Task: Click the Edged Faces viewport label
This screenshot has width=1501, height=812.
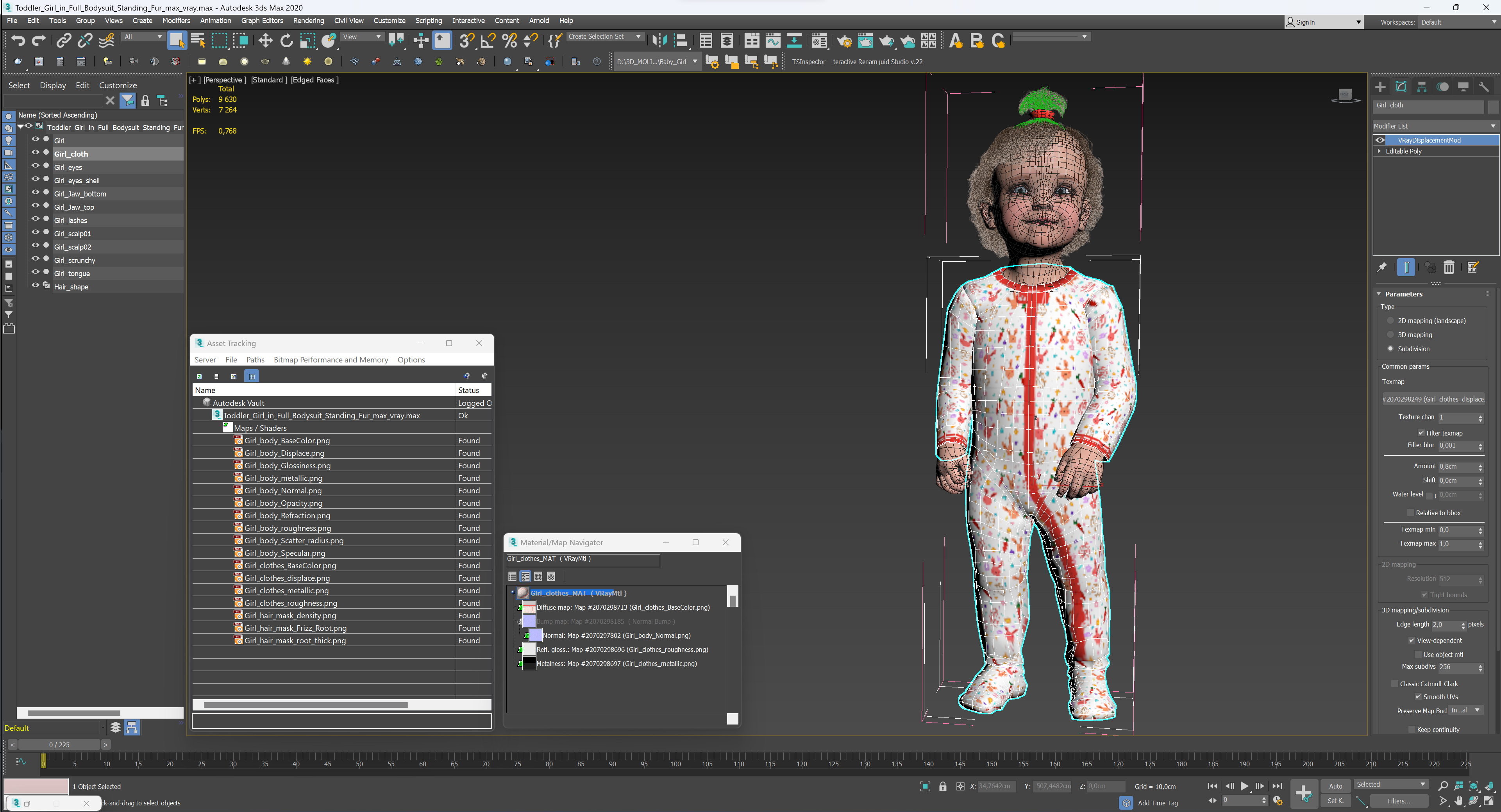Action: pos(314,80)
